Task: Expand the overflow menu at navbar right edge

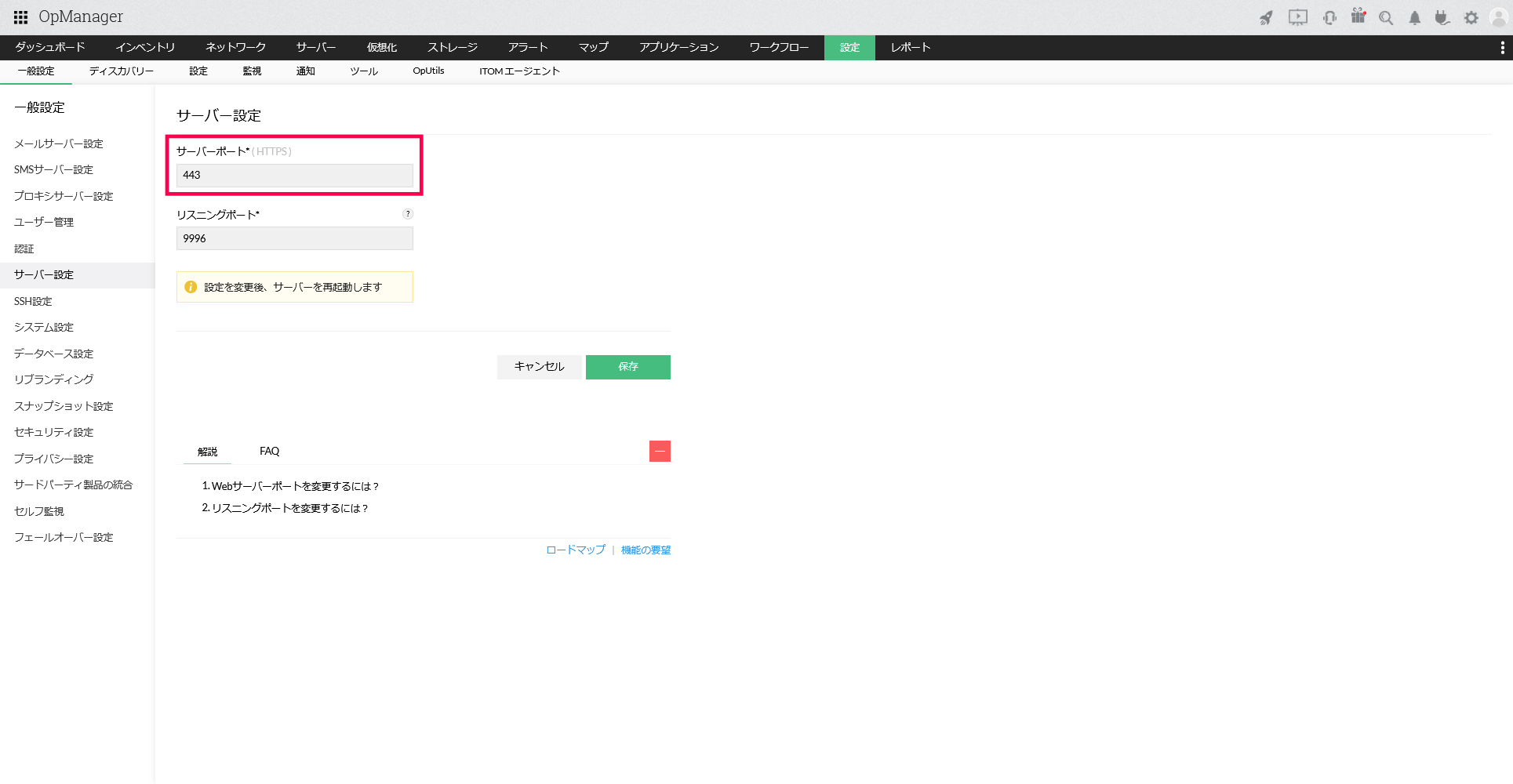Action: 1503,47
